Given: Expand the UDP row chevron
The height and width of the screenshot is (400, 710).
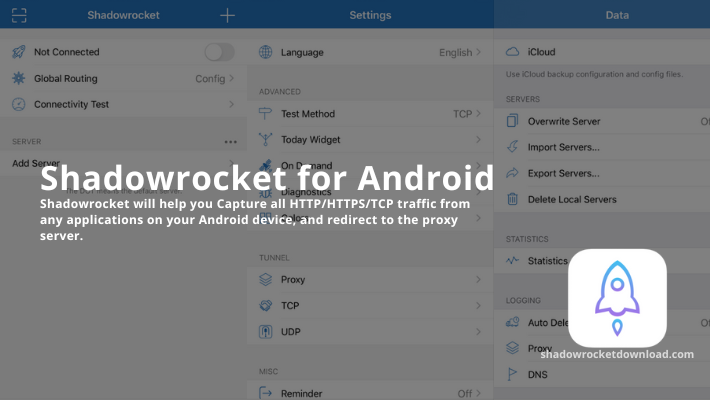Looking at the screenshot, I should pyautogui.click(x=478, y=332).
